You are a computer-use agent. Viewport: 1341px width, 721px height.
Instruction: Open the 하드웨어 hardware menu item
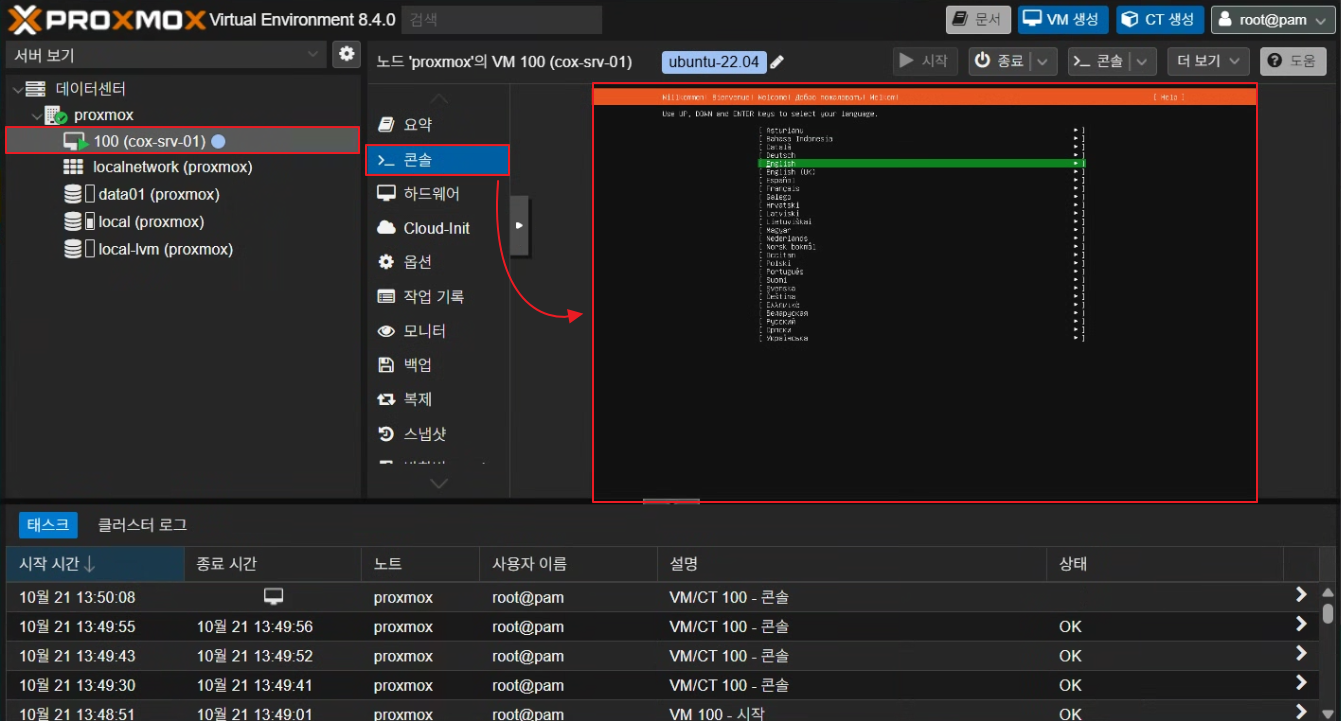coord(439,193)
